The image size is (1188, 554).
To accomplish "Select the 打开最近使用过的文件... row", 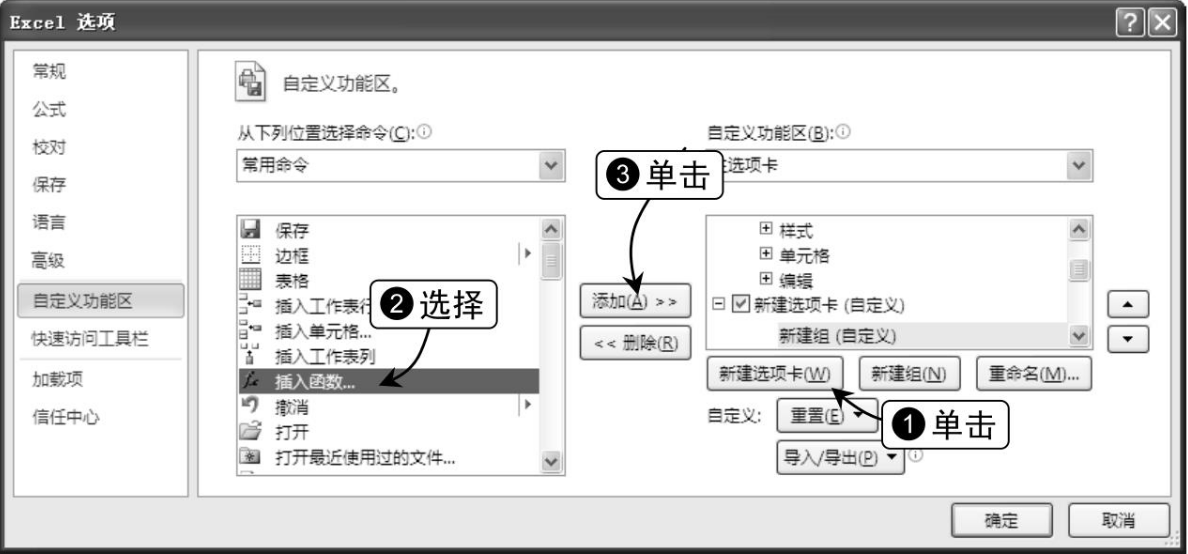I will pyautogui.click(x=389, y=458).
